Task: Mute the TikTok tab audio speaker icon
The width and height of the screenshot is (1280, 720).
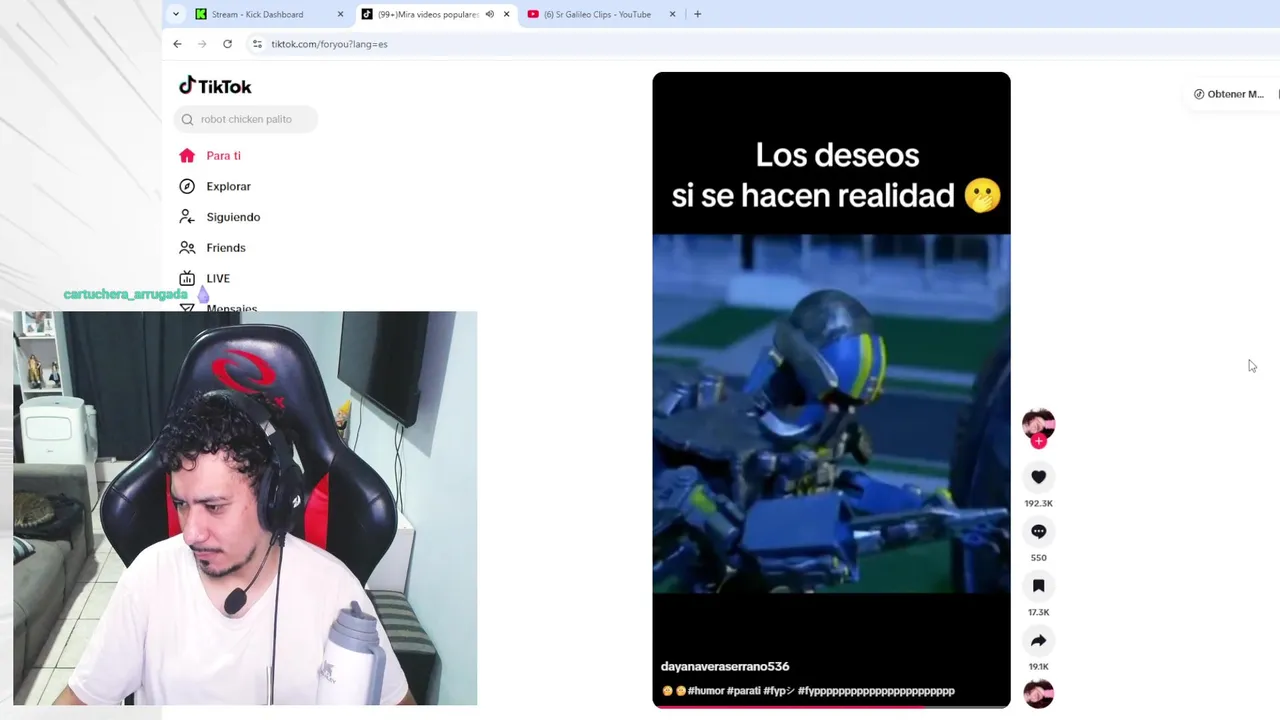Action: pos(489,14)
